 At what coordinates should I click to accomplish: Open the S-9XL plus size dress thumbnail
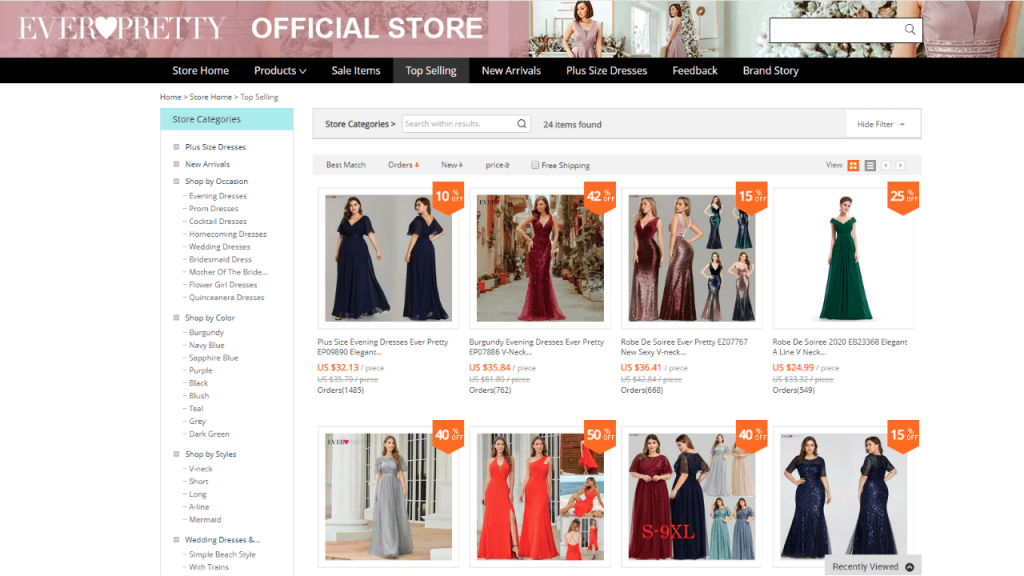692,496
